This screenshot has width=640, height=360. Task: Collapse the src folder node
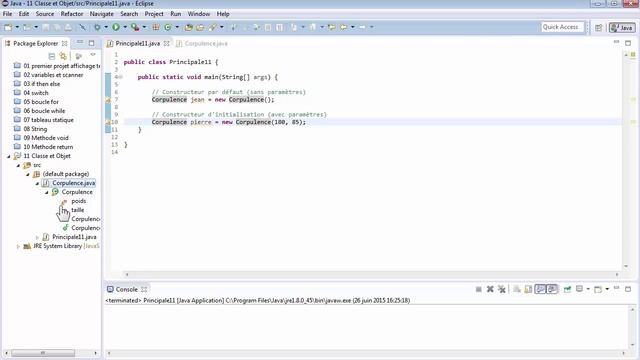point(18,165)
